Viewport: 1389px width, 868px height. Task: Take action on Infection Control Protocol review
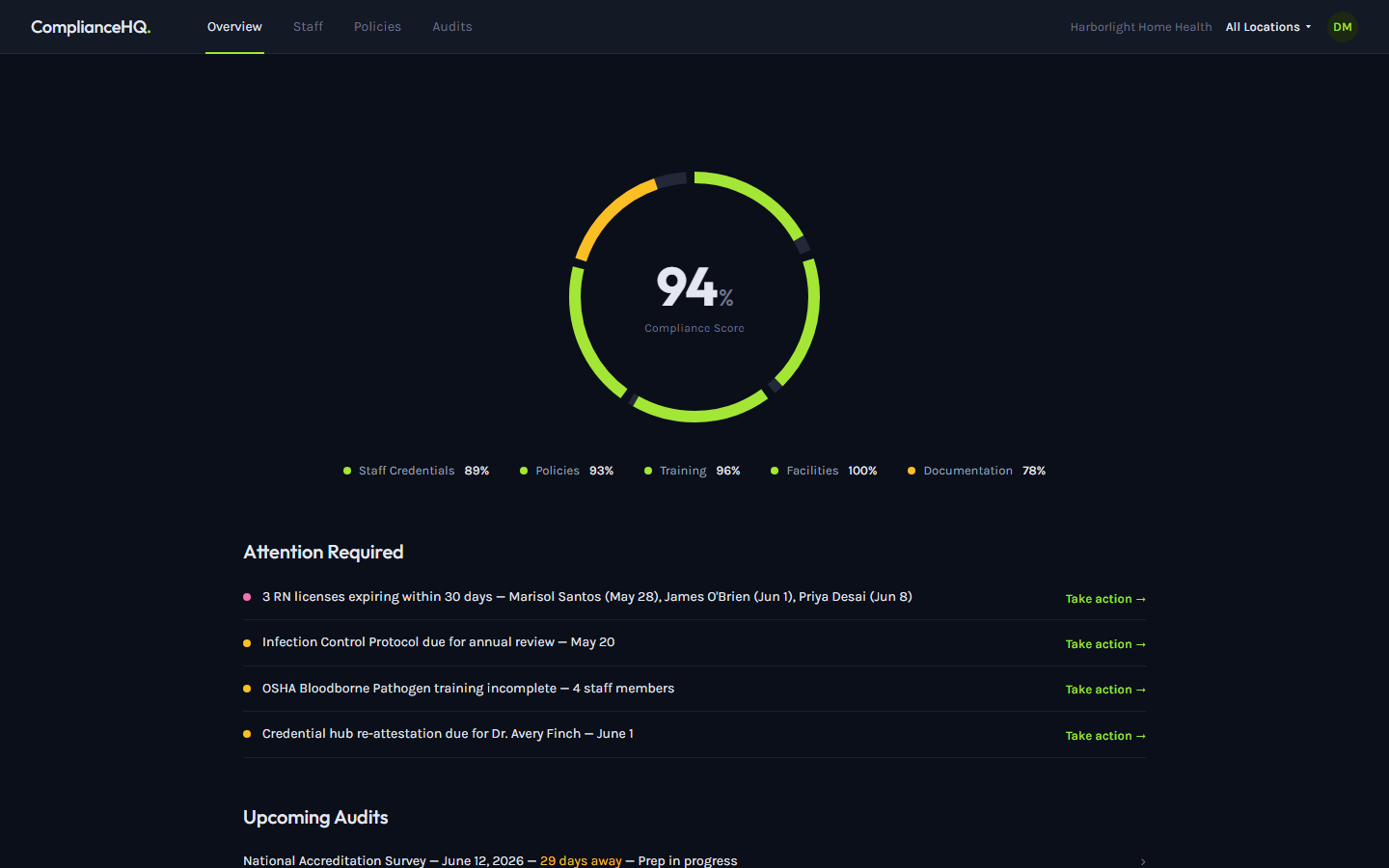[1105, 644]
